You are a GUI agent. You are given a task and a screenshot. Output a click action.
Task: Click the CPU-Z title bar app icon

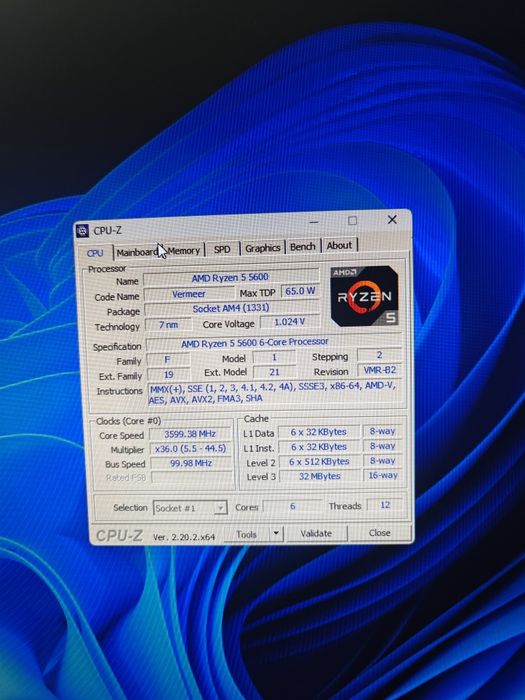83,231
